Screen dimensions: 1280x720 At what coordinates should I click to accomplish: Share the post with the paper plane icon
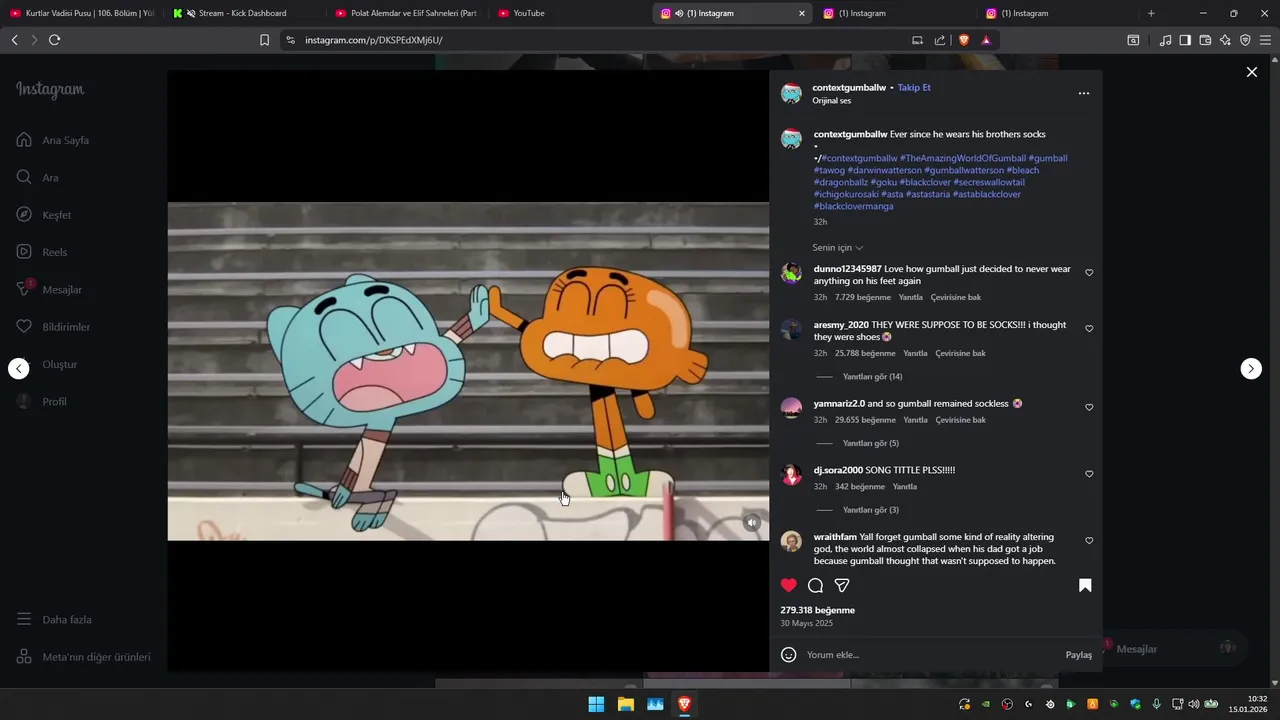(x=842, y=585)
